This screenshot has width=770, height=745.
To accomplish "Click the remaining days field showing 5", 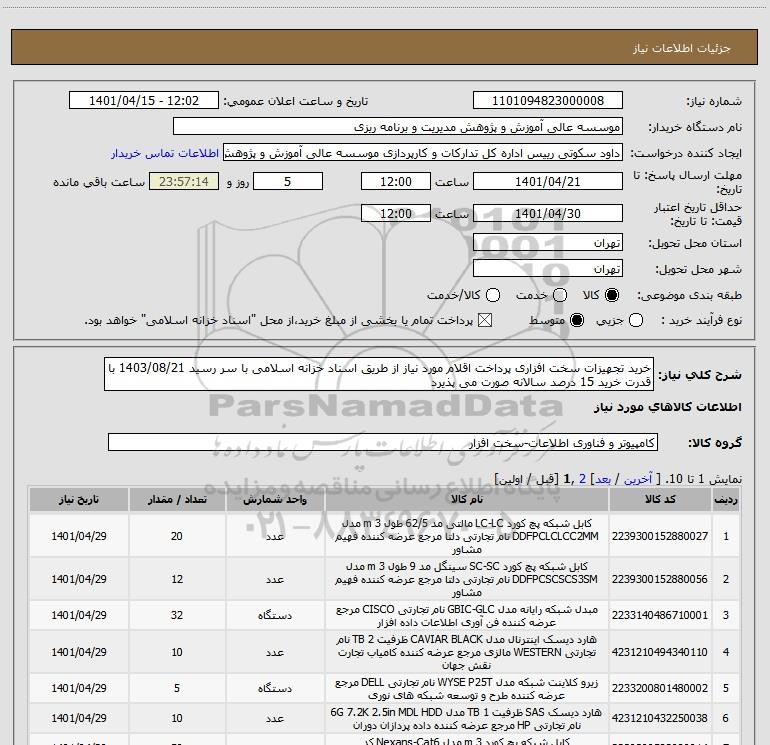I will [288, 182].
